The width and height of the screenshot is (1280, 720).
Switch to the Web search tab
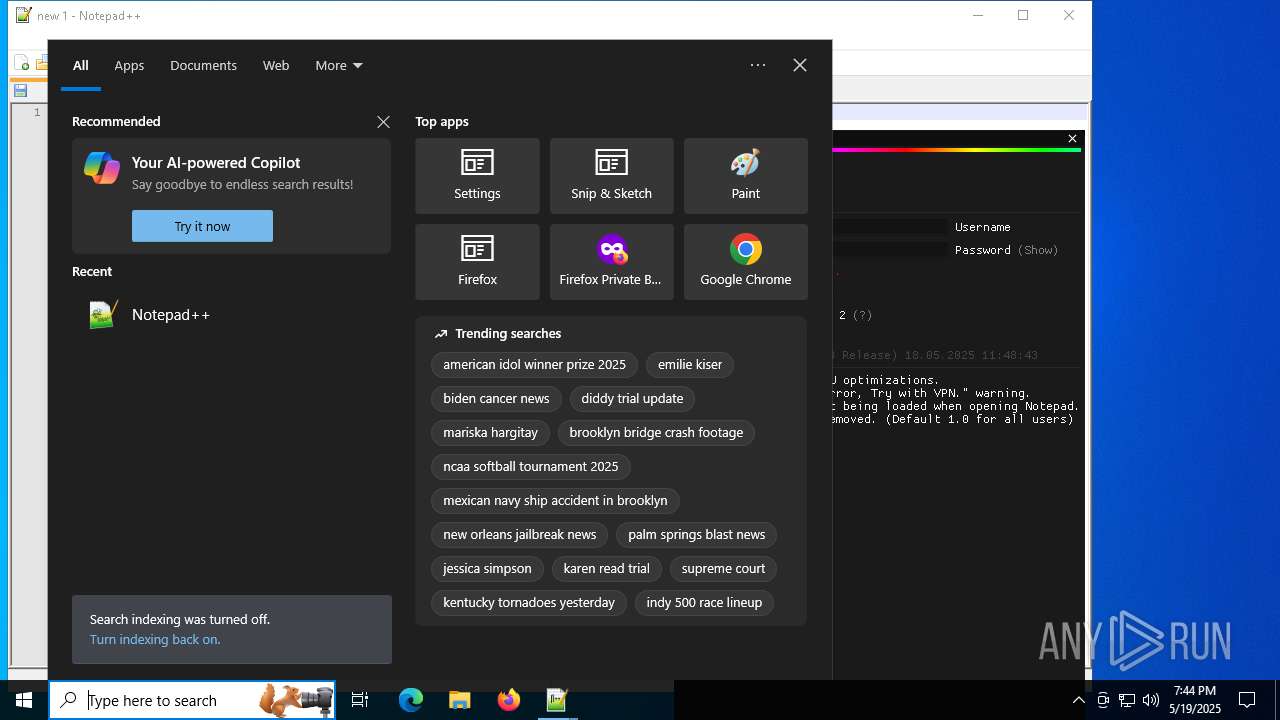tap(276, 65)
